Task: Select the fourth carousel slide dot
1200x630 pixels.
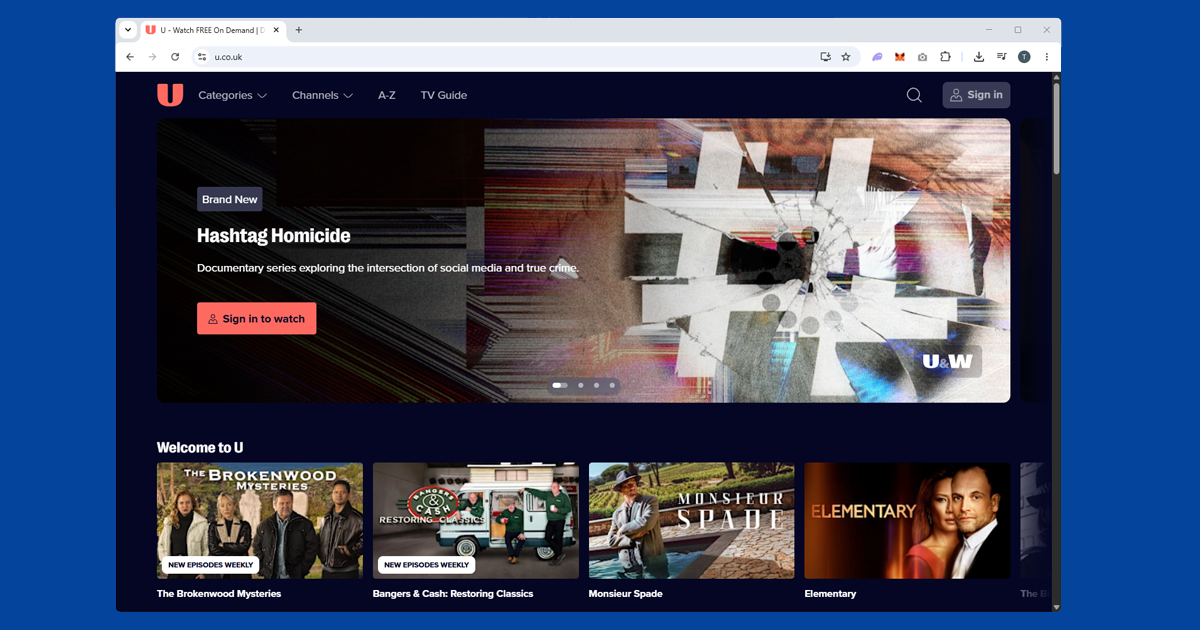Action: click(x=612, y=385)
